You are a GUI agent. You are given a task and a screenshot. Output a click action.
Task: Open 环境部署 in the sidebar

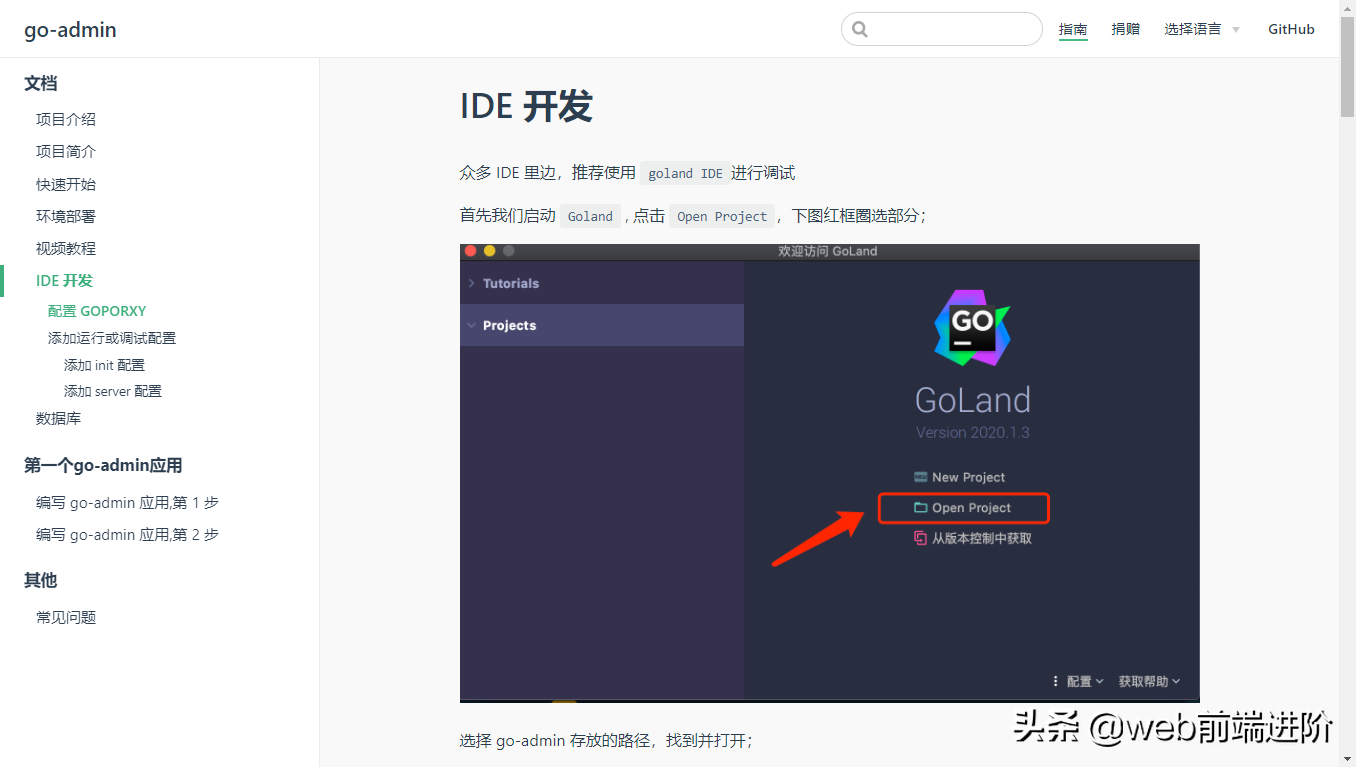pos(66,216)
